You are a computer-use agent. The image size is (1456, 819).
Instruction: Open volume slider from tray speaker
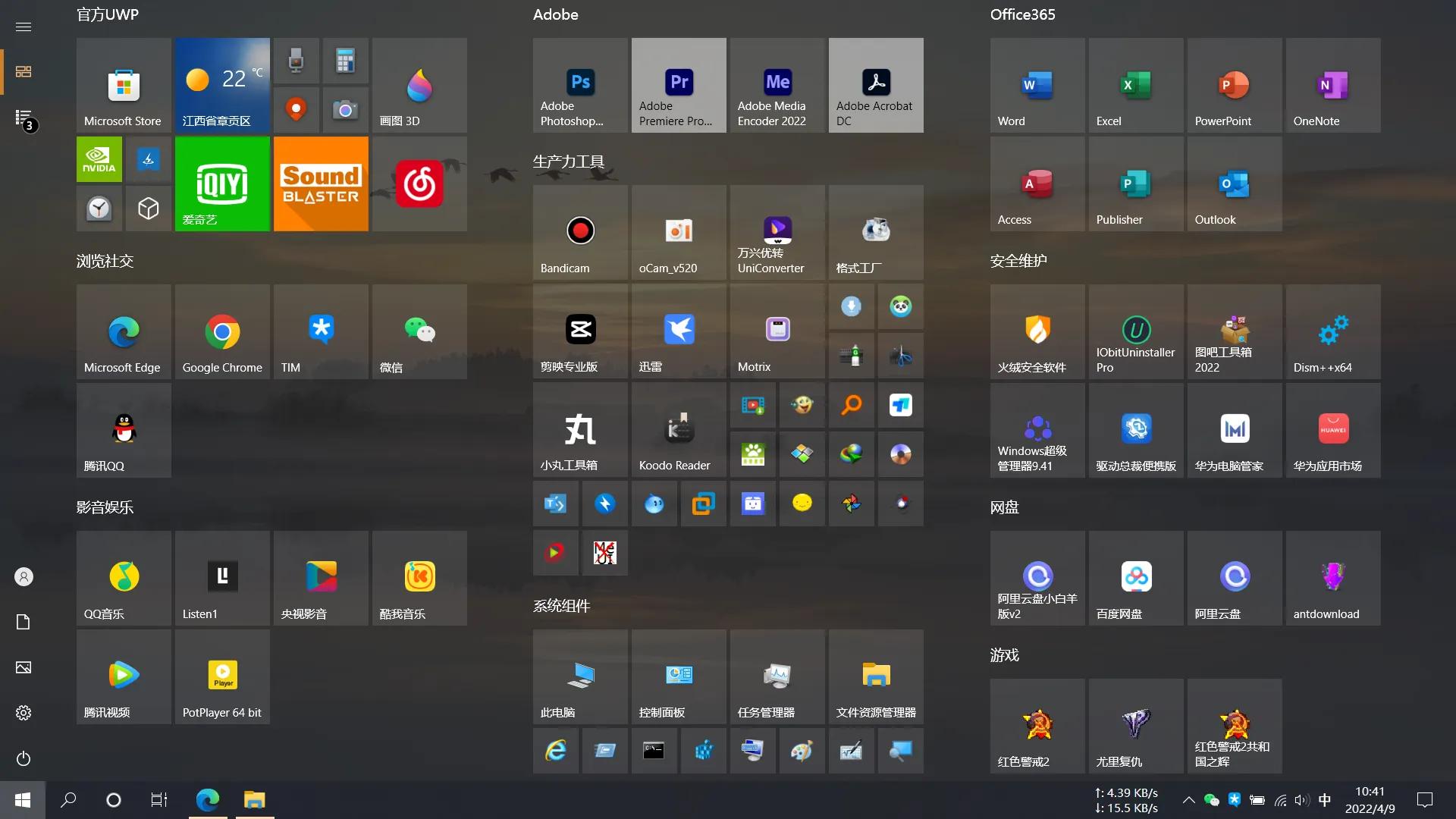[1302, 800]
